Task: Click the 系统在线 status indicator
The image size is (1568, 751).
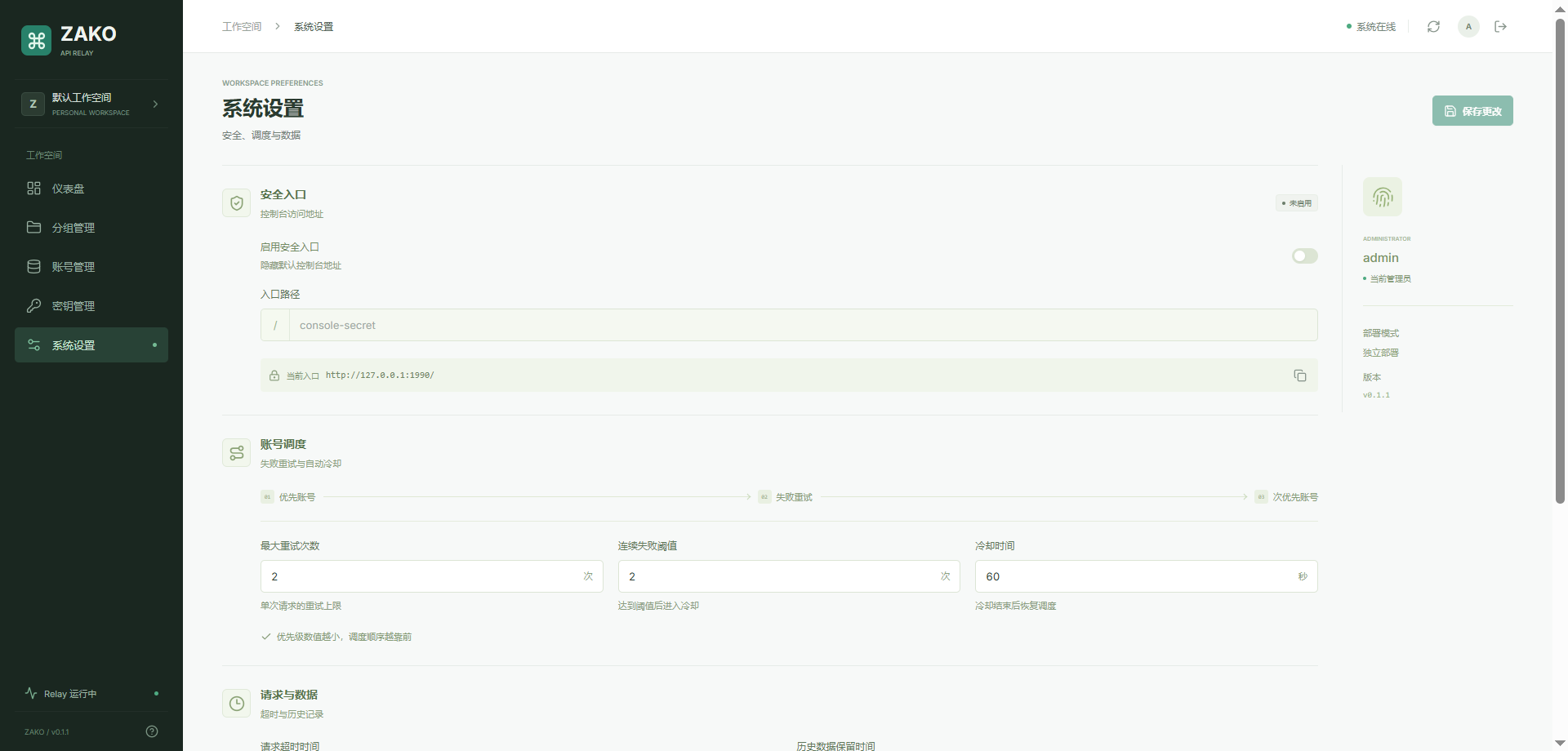Action: click(1371, 27)
